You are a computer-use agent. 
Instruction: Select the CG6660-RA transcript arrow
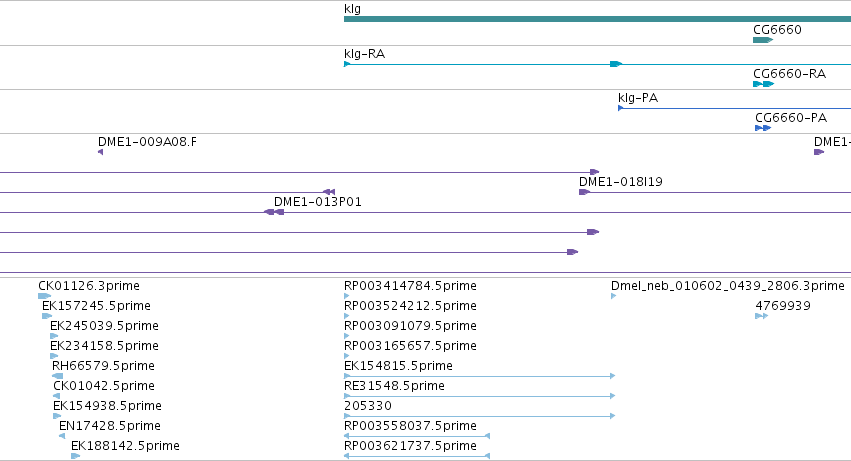763,84
